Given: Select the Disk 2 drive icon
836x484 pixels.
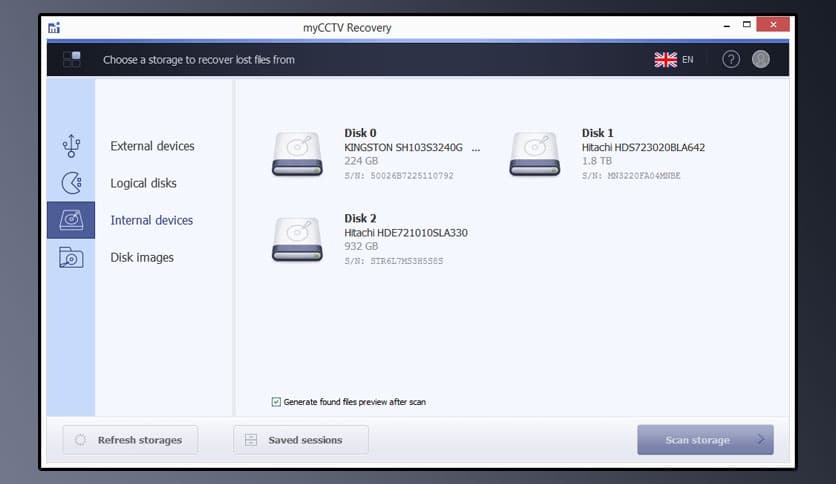Looking at the screenshot, I should click(x=297, y=239).
